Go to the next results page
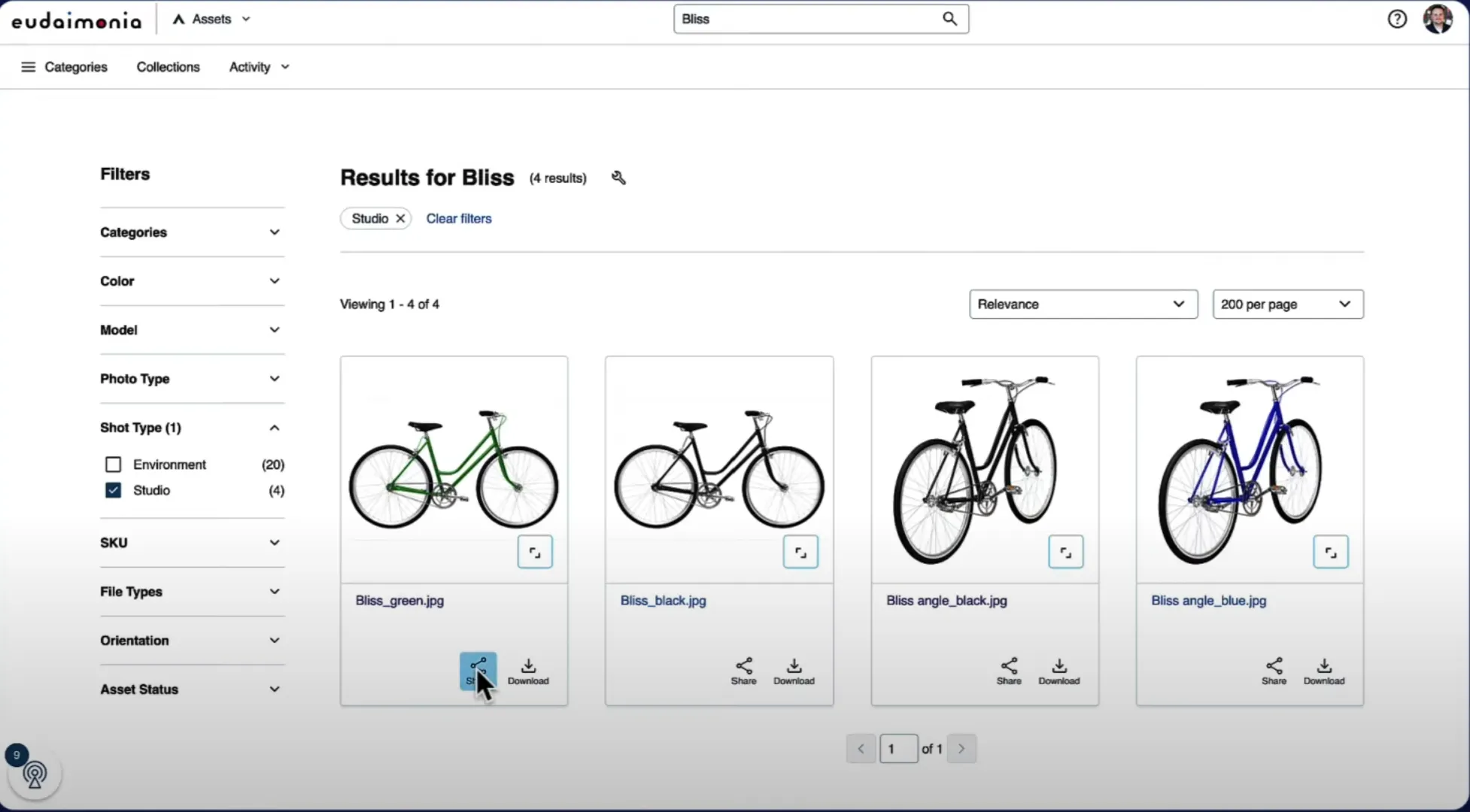Image resolution: width=1470 pixels, height=812 pixels. coord(961,749)
